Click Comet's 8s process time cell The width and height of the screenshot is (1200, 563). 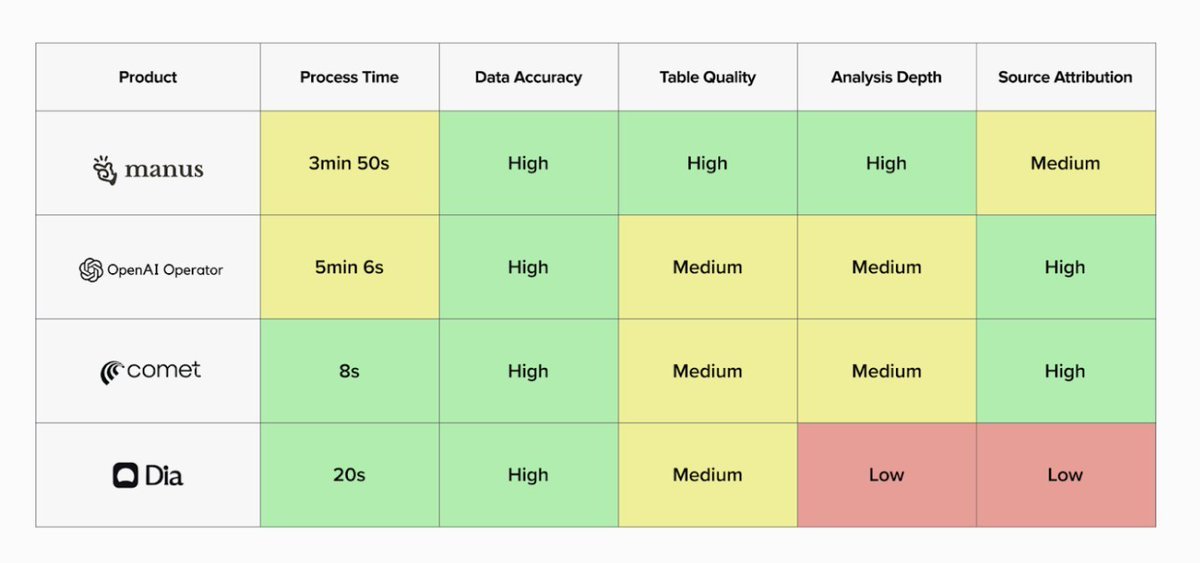click(x=349, y=371)
